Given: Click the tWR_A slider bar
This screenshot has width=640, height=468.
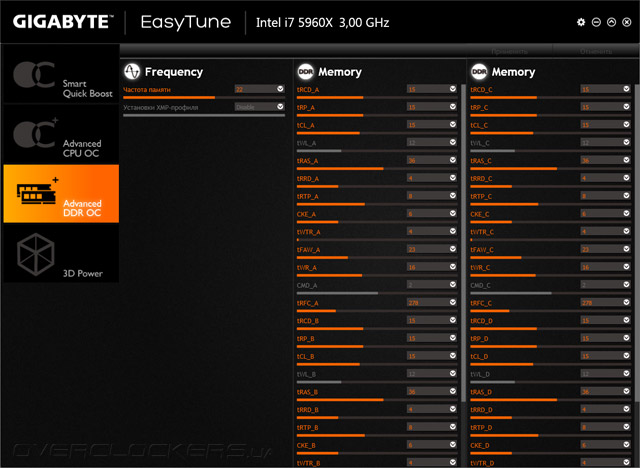Looking at the screenshot, I should (x=377, y=275).
